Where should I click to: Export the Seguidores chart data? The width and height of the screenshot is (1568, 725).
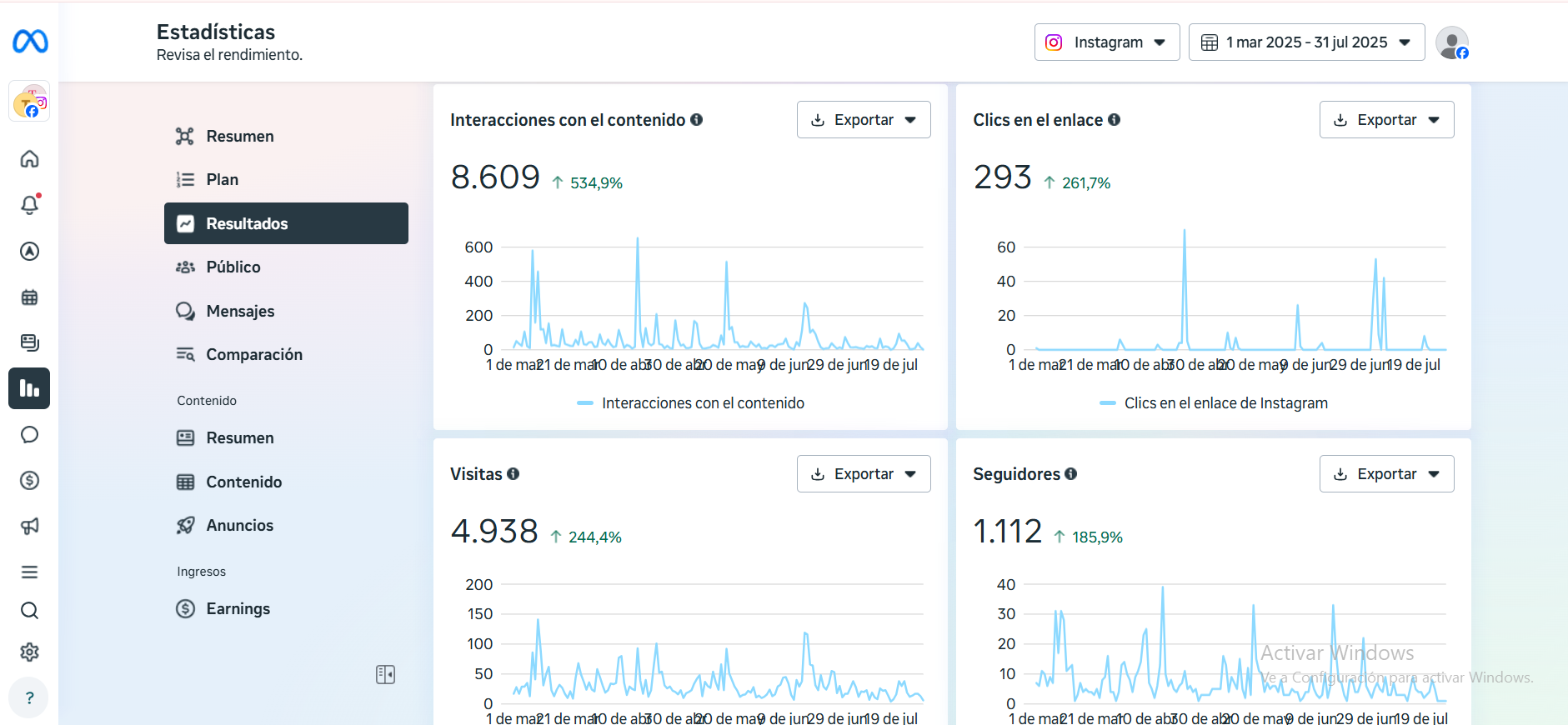[1385, 474]
